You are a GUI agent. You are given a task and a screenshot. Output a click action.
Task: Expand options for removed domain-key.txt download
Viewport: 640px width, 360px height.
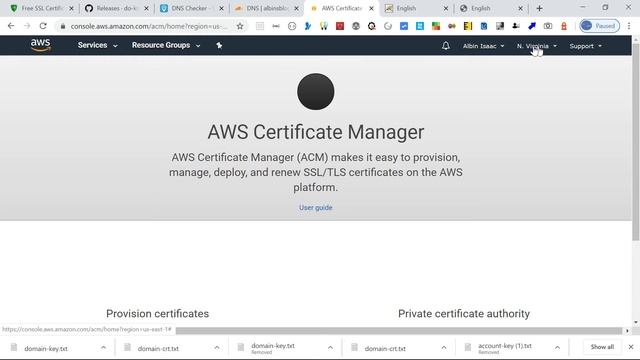pyautogui.click(x=330, y=348)
